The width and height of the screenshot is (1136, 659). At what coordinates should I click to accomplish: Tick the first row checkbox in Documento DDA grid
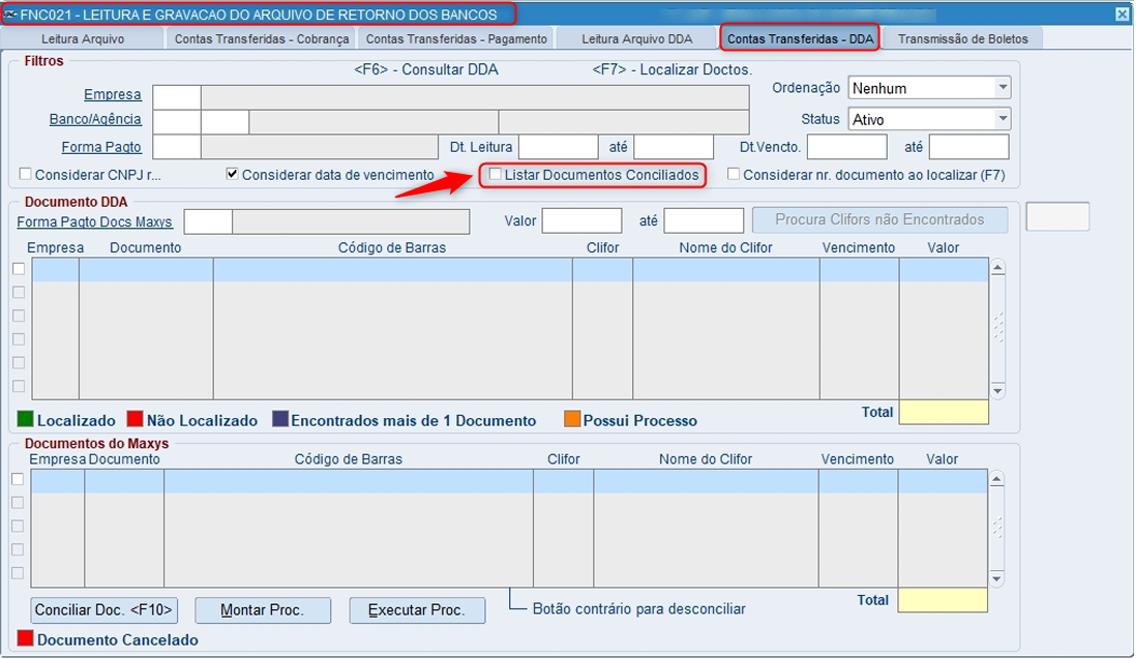19,269
